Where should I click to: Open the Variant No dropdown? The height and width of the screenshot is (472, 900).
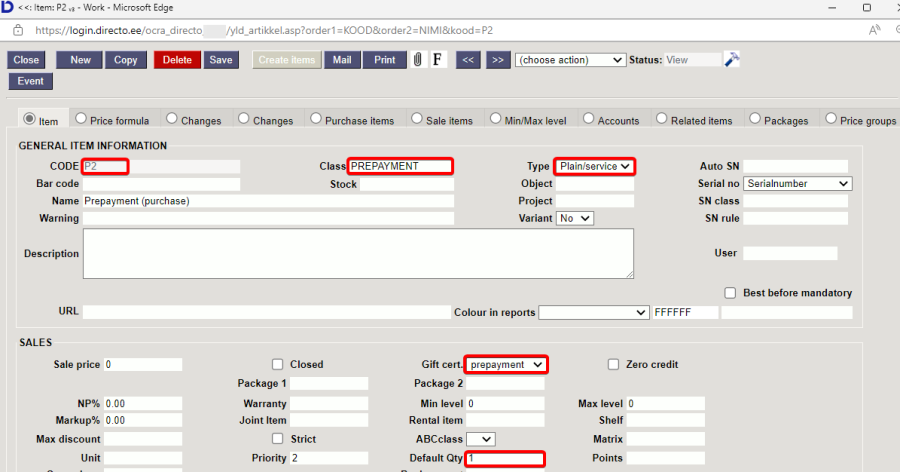click(575, 218)
